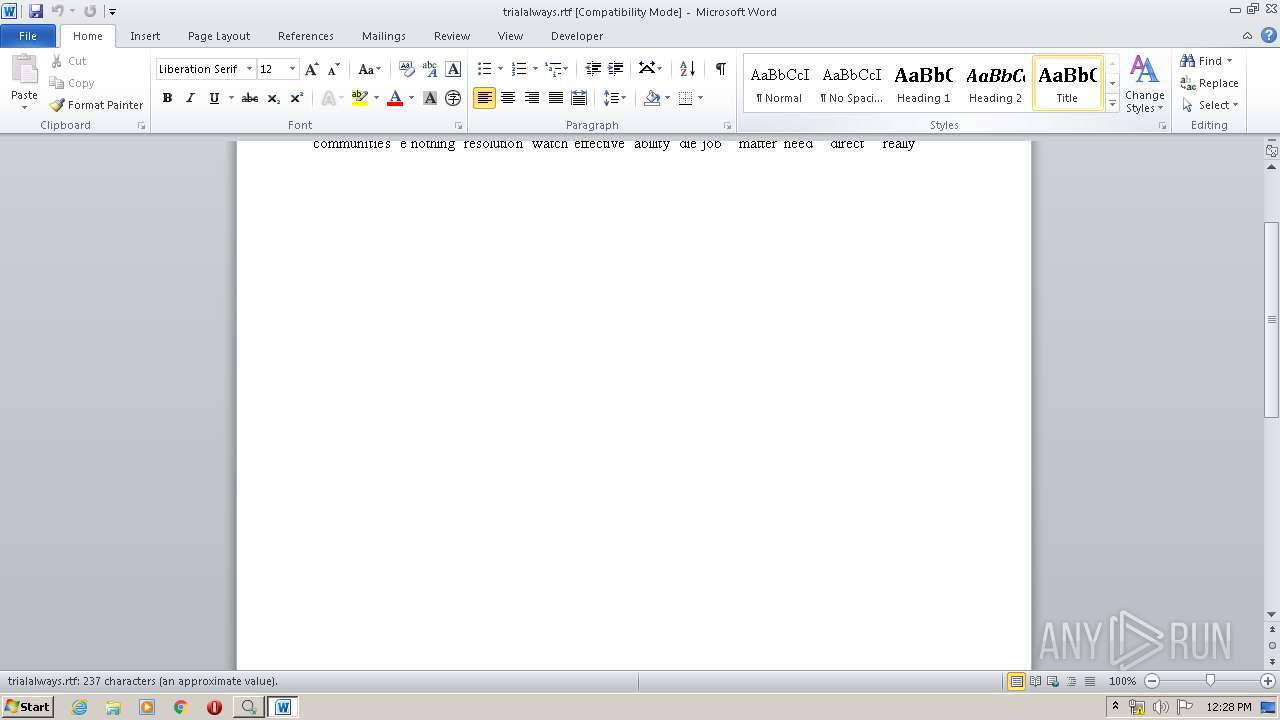The height and width of the screenshot is (720, 1280).
Task: Click the Bullets list icon
Action: click(485, 69)
